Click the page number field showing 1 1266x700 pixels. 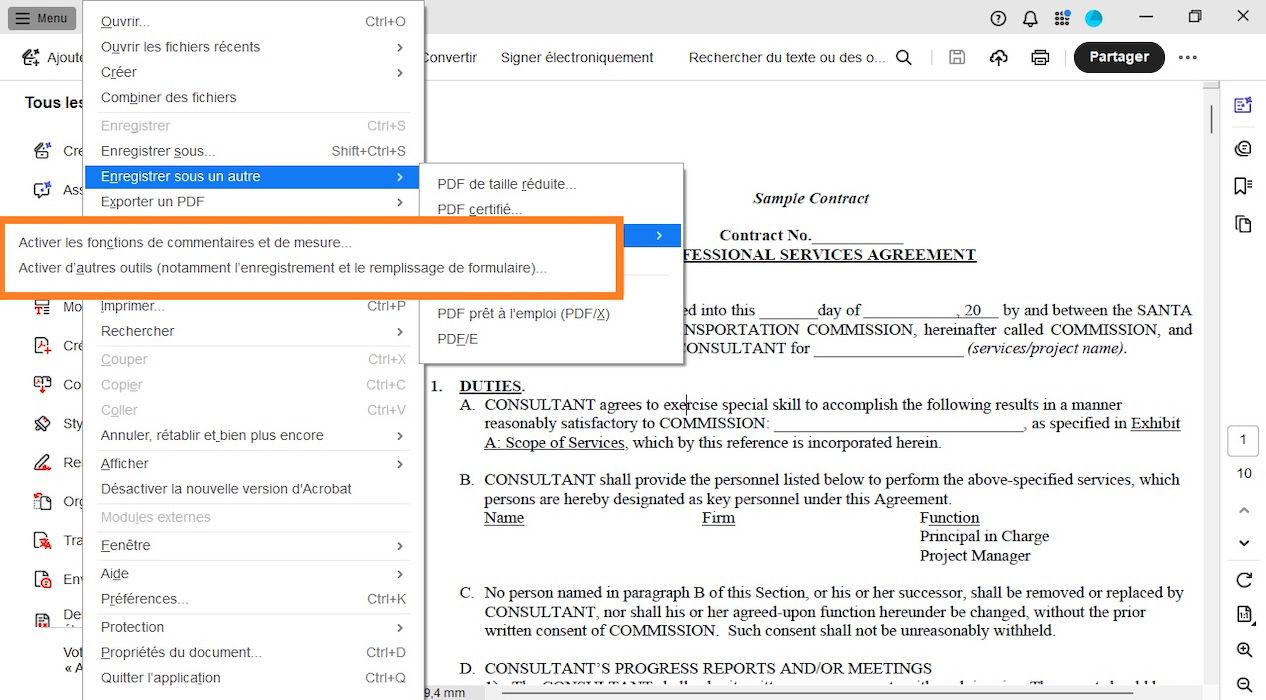(x=1243, y=440)
